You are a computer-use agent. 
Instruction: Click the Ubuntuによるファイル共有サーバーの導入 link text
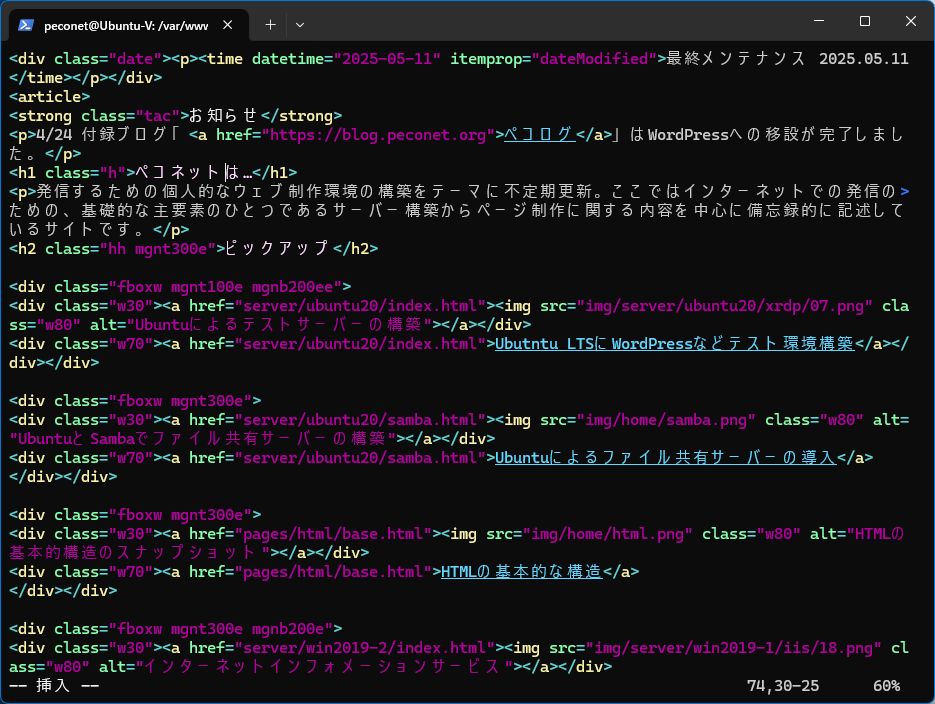[665, 458]
